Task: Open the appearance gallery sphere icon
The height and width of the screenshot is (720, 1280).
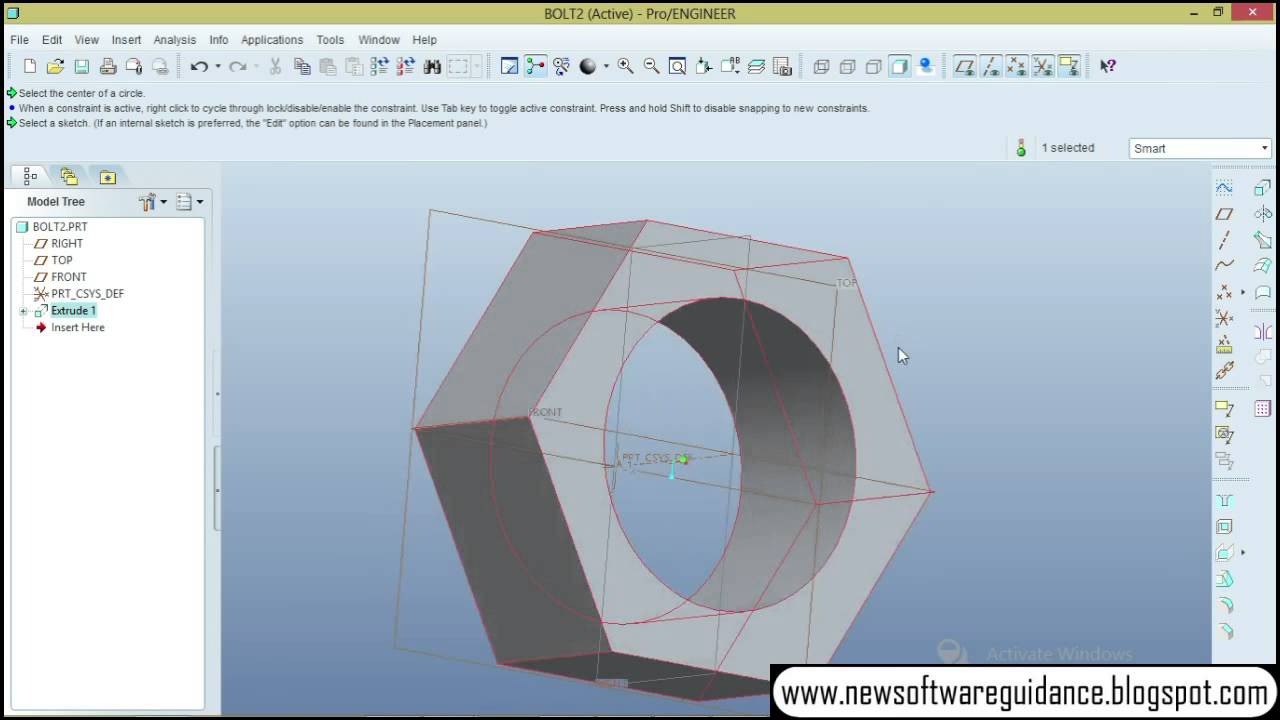Action: click(x=588, y=66)
